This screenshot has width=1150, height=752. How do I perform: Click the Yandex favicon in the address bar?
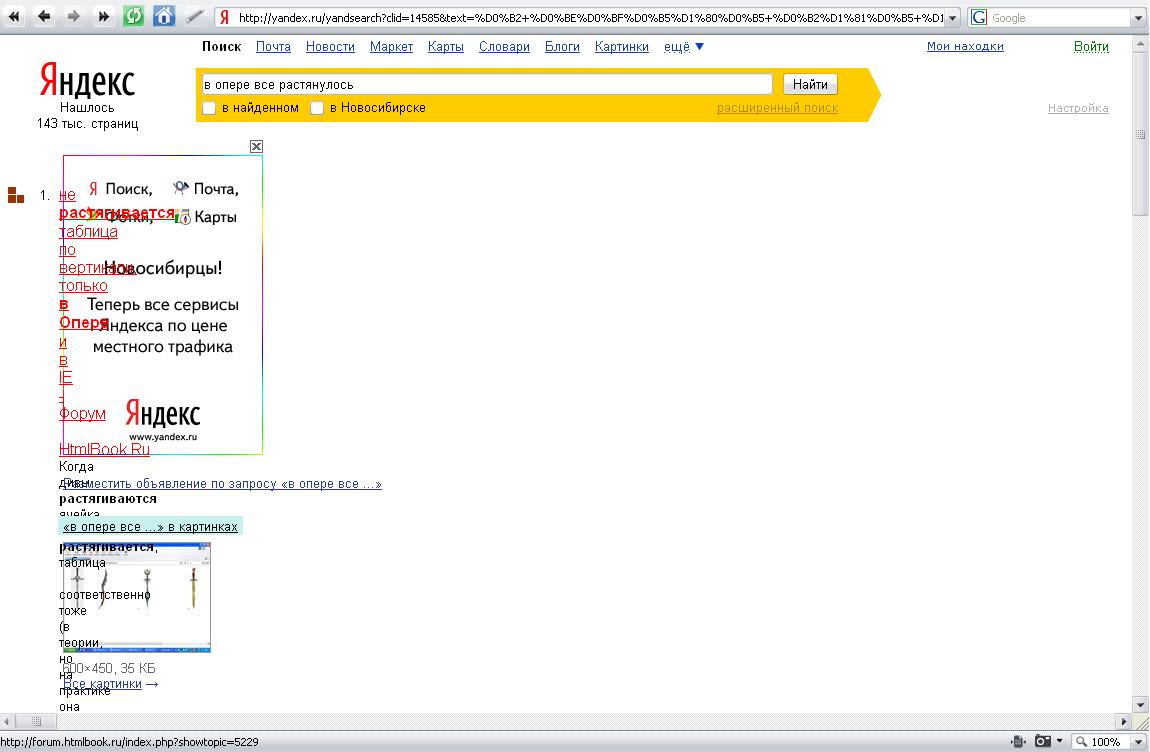click(x=224, y=18)
